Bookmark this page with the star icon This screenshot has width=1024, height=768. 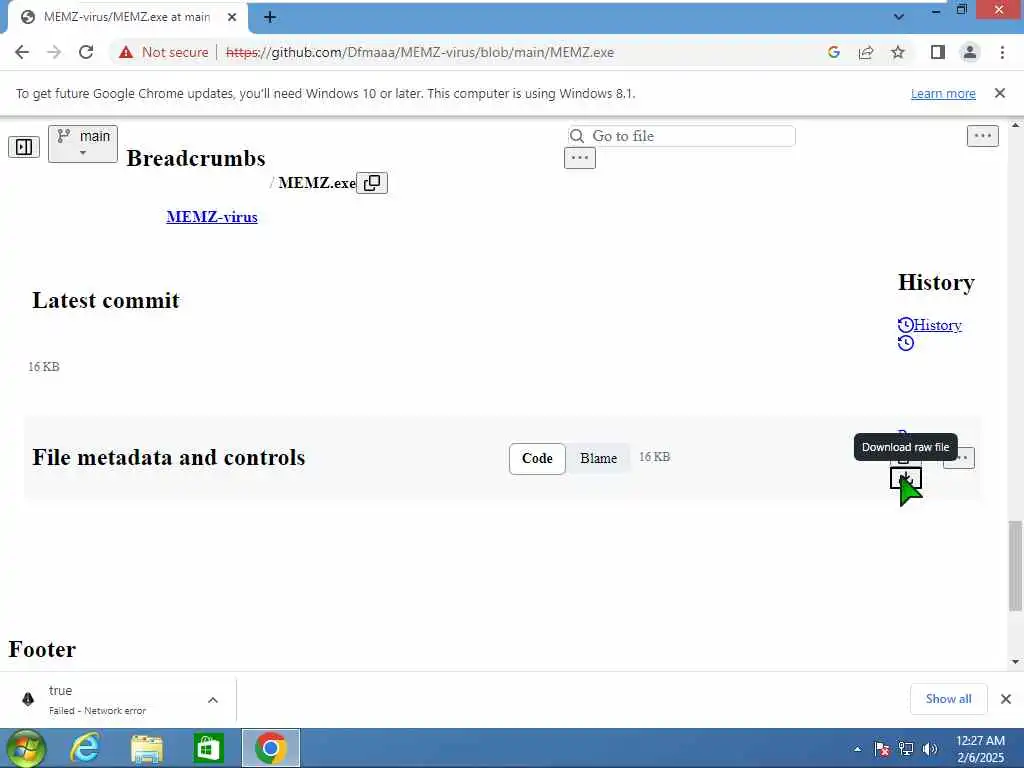[x=898, y=52]
